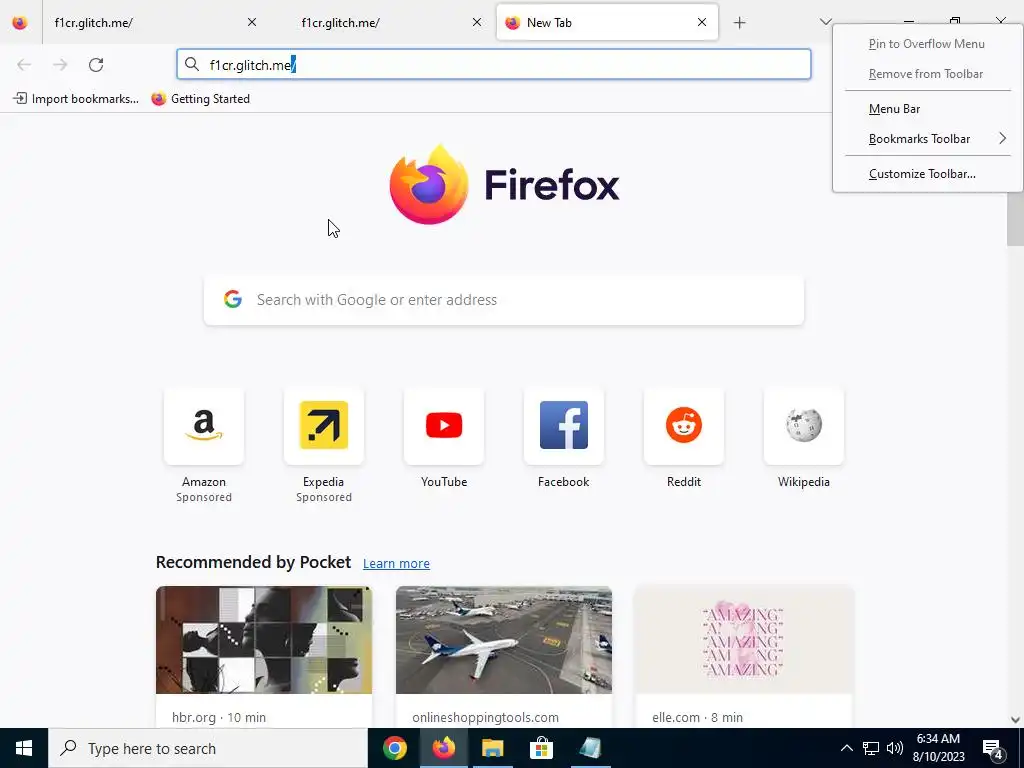Expand Bookmarks Toolbar submenu
Image resolution: width=1024 pixels, height=768 pixels.
point(928,138)
